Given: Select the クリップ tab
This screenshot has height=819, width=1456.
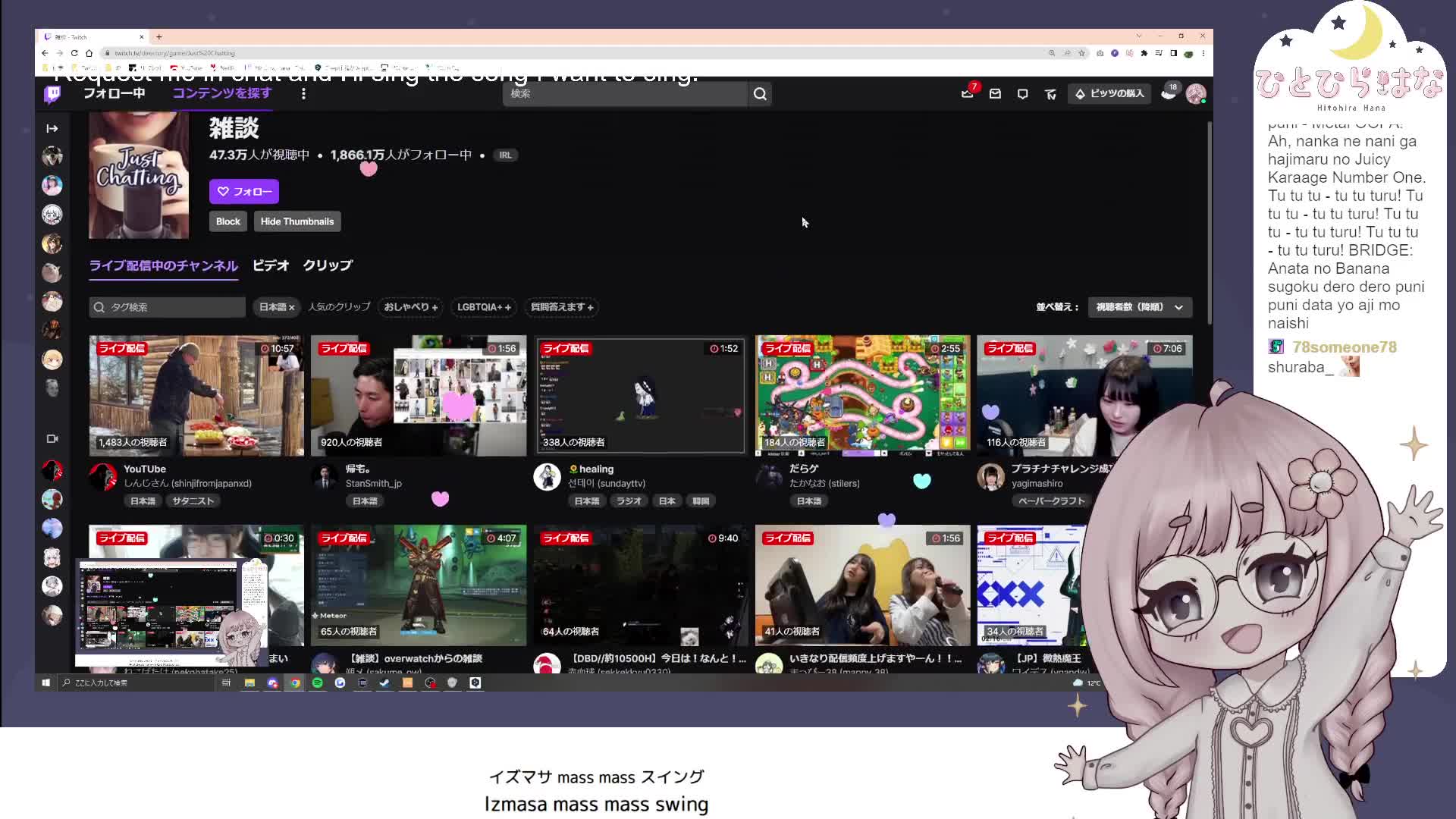Looking at the screenshot, I should [328, 265].
